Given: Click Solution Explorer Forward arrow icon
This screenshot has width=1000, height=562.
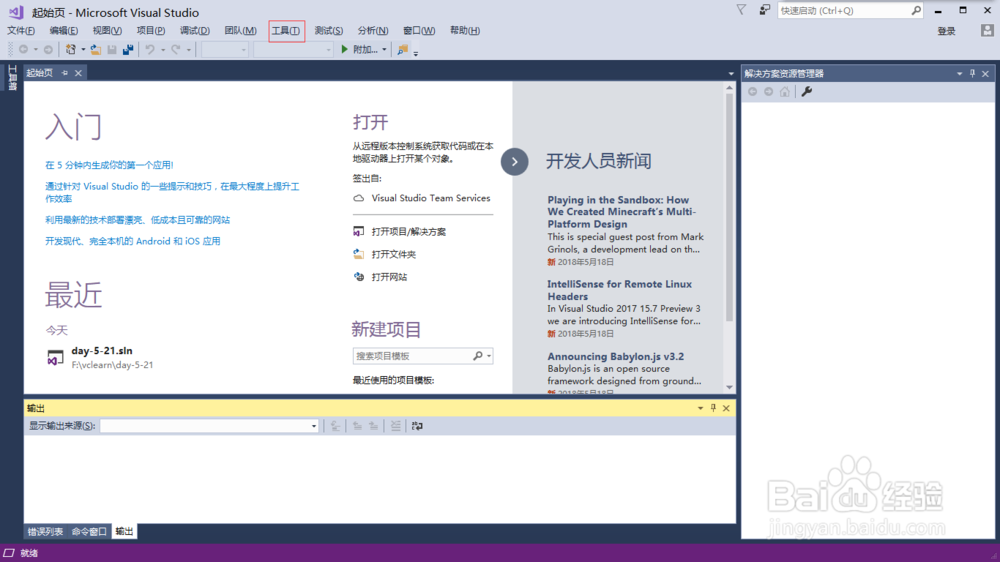Looking at the screenshot, I should coord(768,92).
